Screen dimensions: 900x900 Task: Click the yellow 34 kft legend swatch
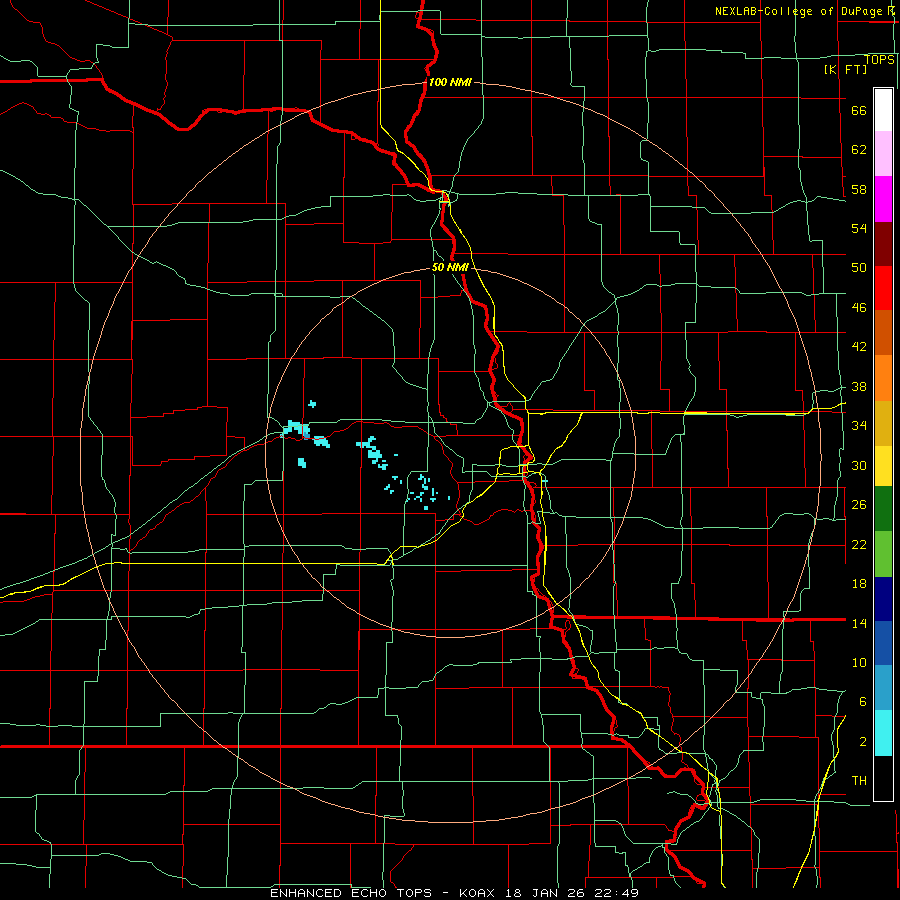(883, 466)
